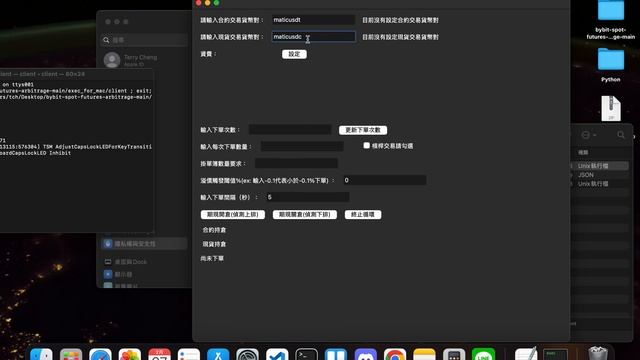Click the open-position button labeled 偵測下穿
This screenshot has width=640, height=360.
(x=305, y=215)
